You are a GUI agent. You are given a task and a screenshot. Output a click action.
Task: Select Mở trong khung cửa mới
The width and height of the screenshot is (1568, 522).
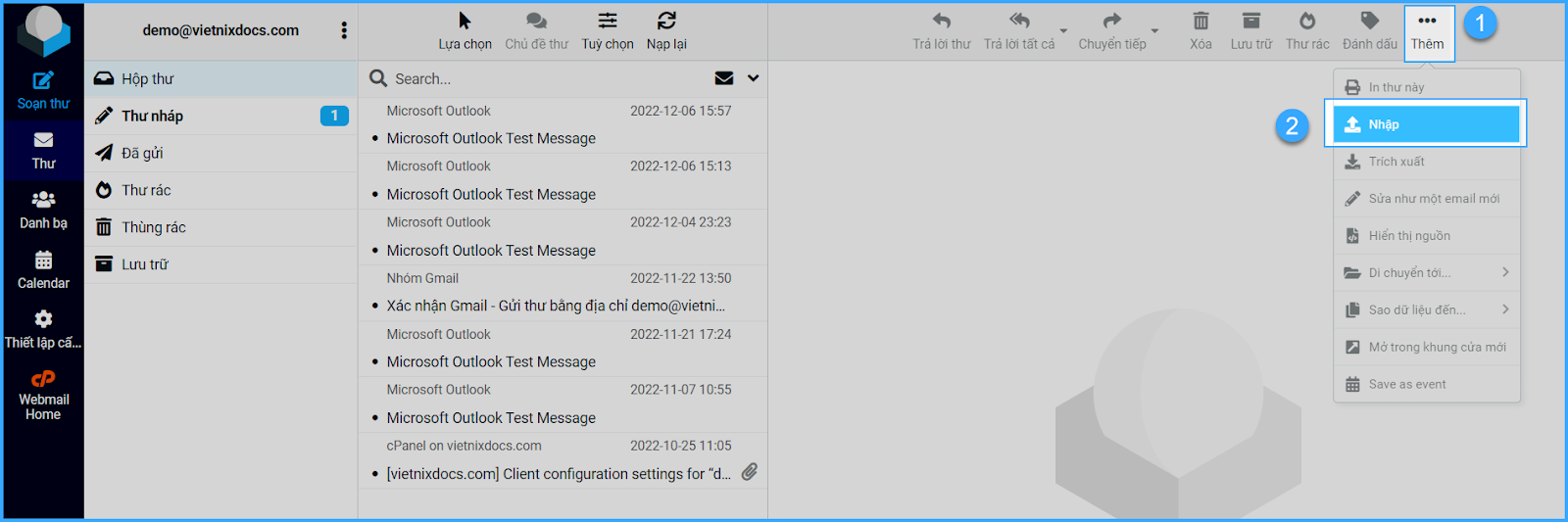point(1427,347)
